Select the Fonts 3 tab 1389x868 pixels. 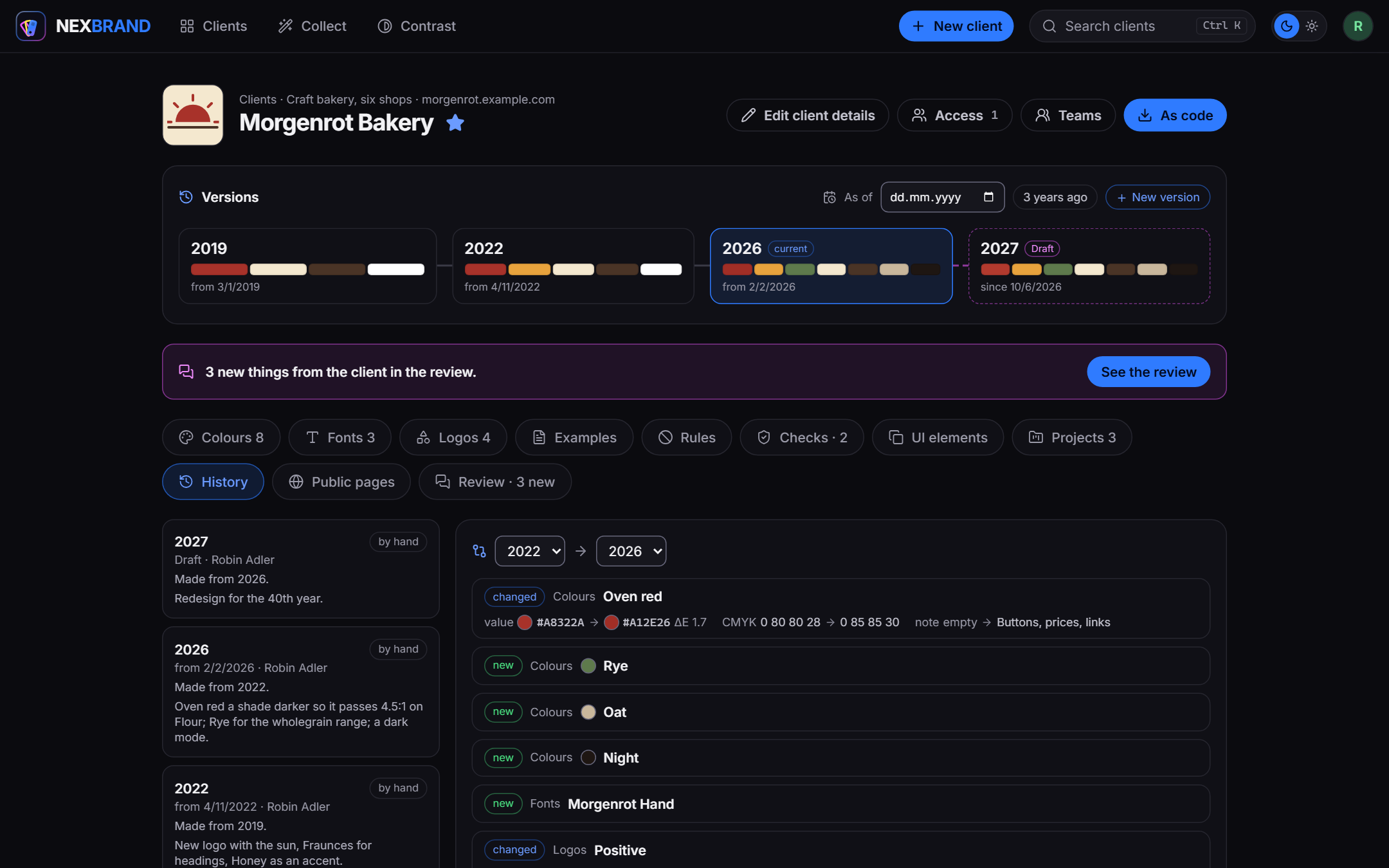pos(340,437)
